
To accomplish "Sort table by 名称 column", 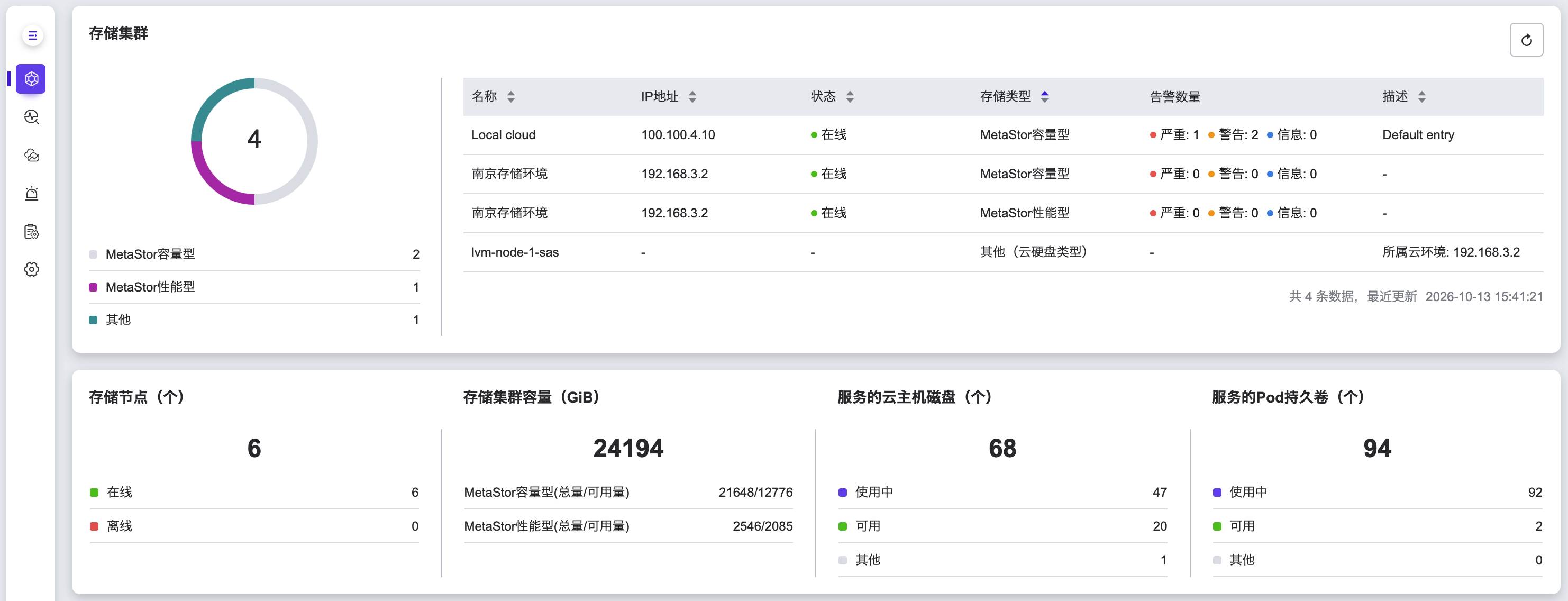I will tap(510, 96).
